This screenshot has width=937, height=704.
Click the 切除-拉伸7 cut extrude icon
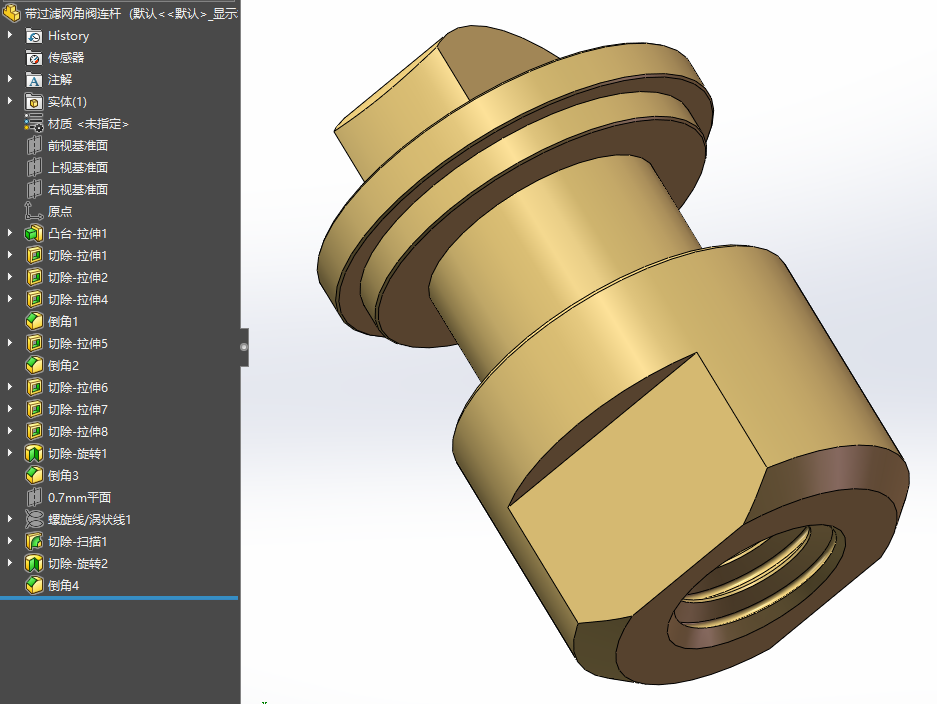point(34,409)
